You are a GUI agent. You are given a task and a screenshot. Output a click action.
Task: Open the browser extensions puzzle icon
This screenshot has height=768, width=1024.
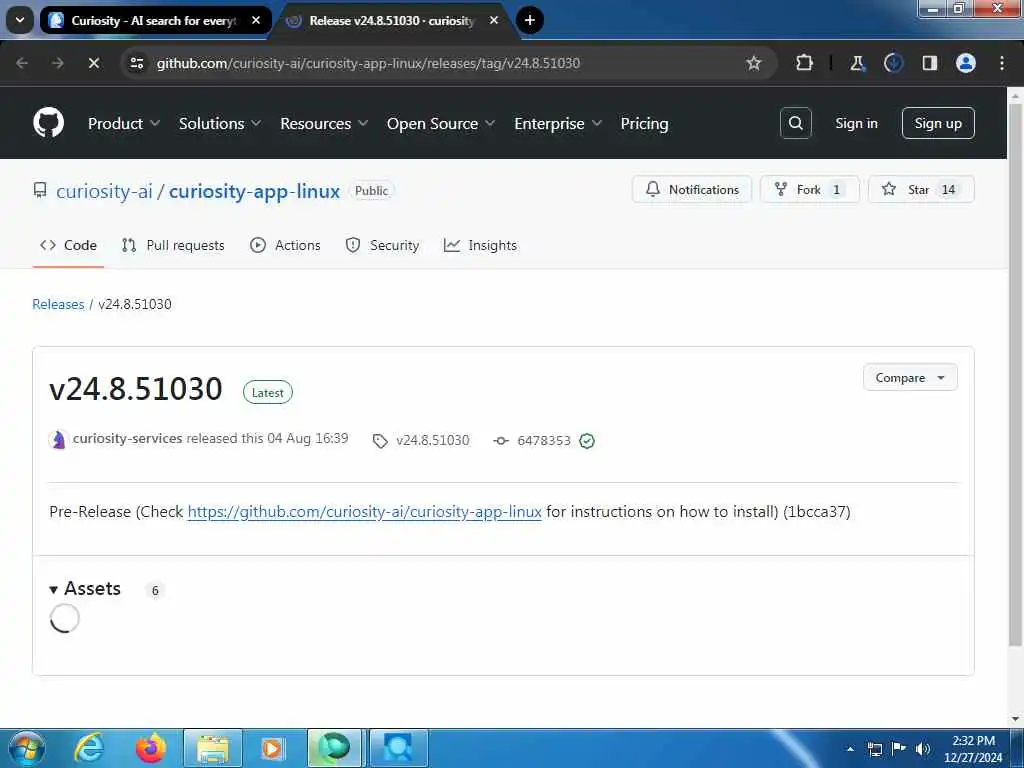click(x=804, y=63)
